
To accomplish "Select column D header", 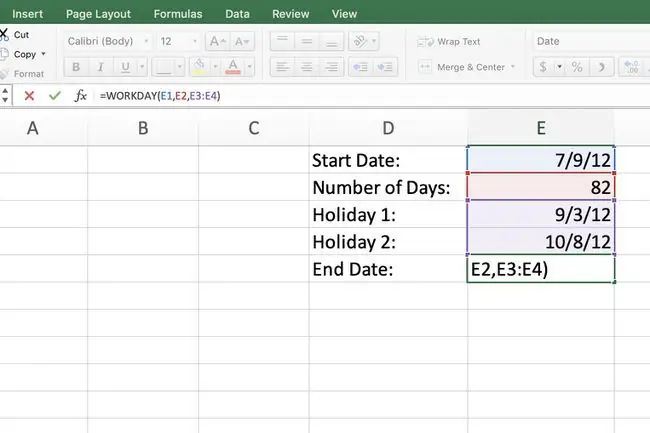I will tap(388, 128).
